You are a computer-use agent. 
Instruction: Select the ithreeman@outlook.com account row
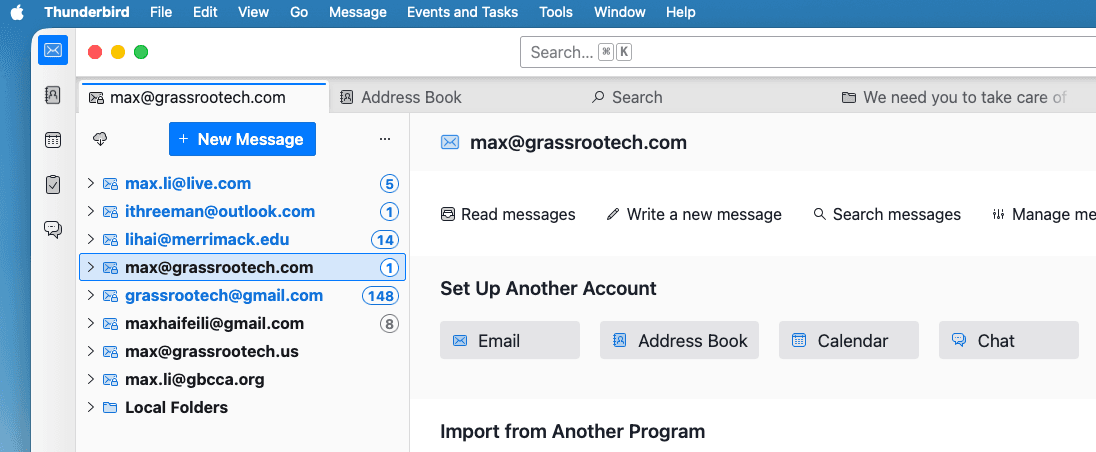243,211
